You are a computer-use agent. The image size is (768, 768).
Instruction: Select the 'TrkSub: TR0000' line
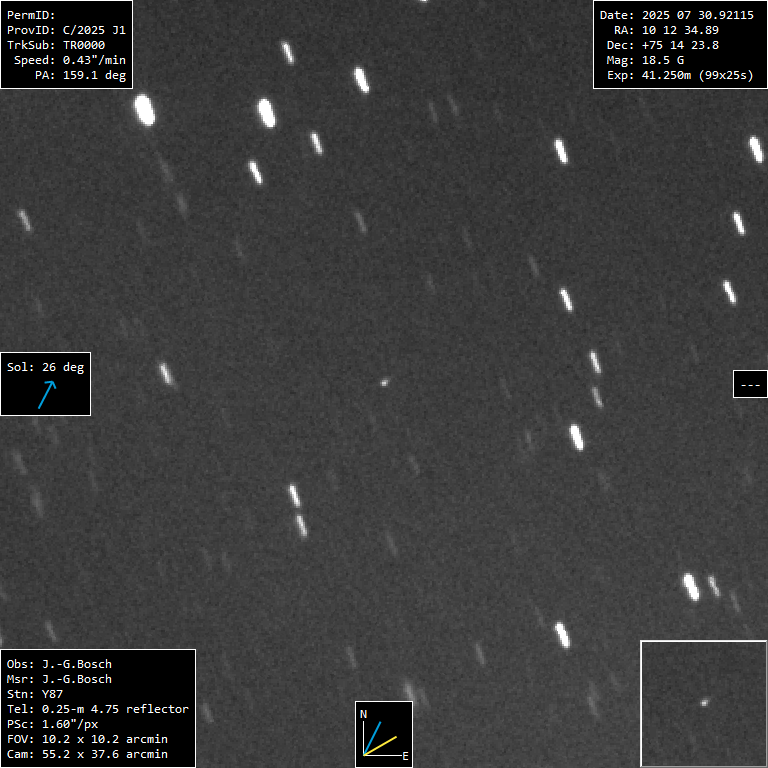coord(56,45)
